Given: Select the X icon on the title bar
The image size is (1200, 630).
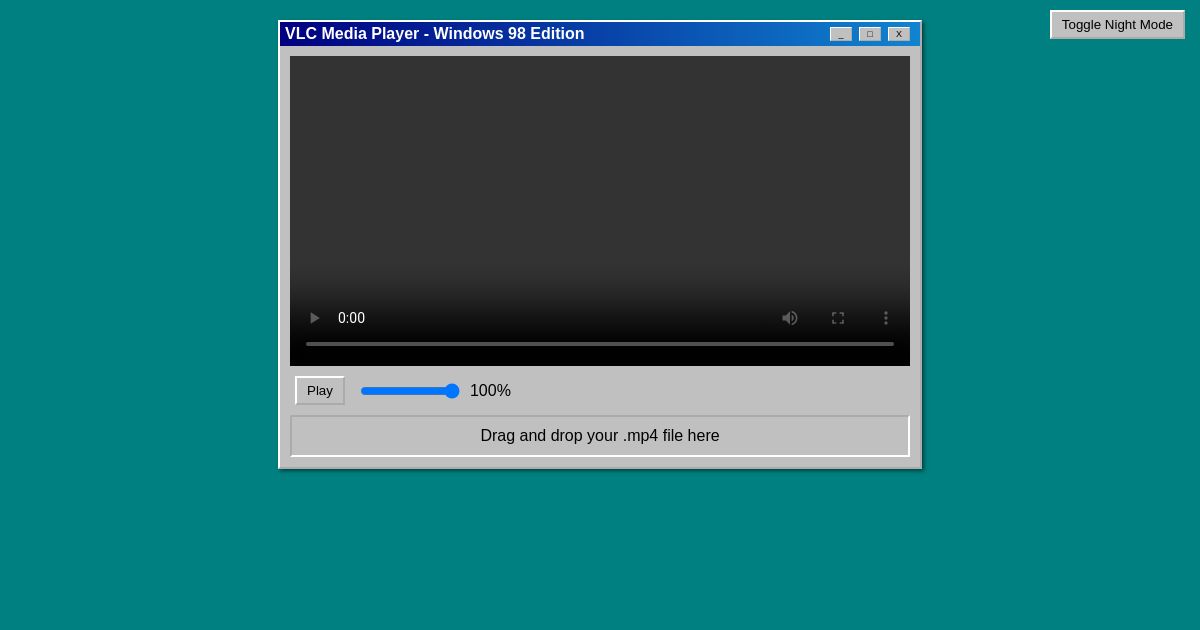Looking at the screenshot, I should [x=898, y=33].
